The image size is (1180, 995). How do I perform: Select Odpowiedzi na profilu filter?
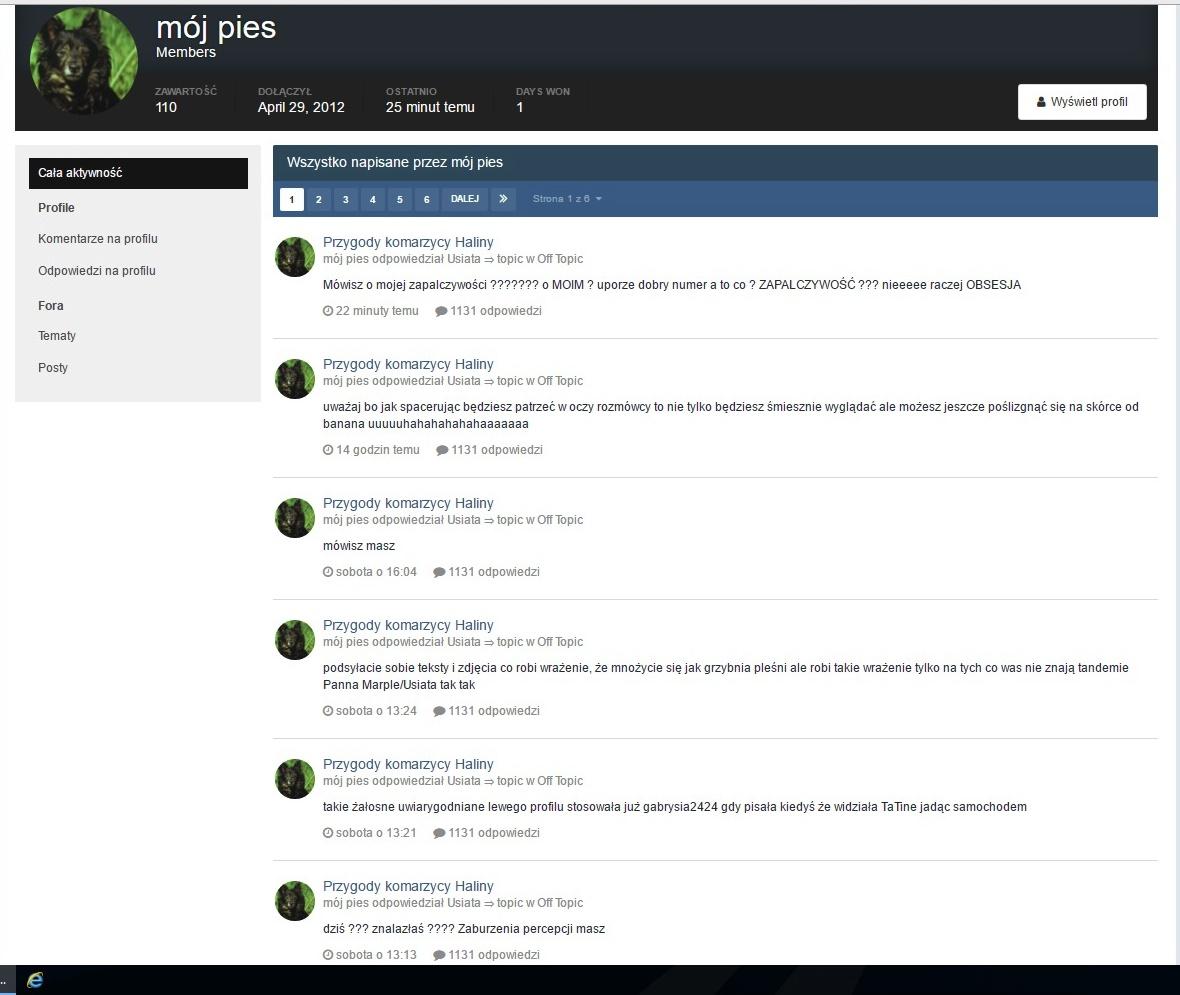97,270
